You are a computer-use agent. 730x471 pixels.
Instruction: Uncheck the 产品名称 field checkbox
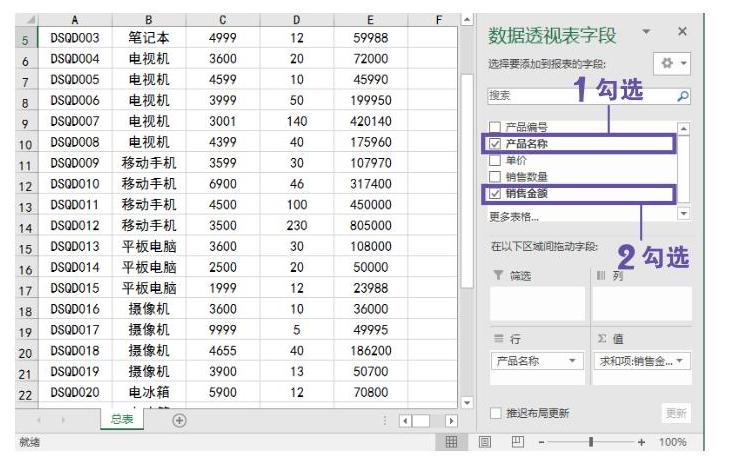tap(495, 143)
